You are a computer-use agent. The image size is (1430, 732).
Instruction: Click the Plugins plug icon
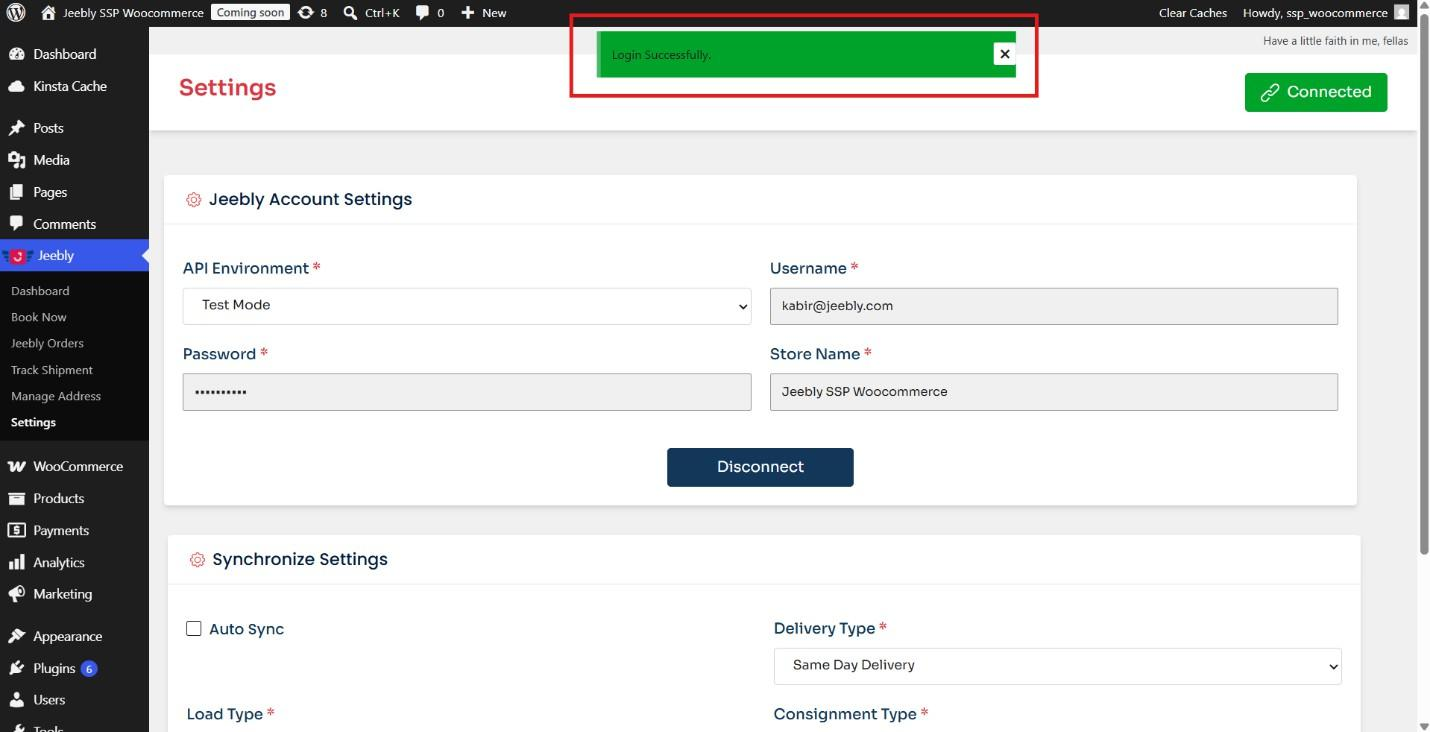click(x=16, y=668)
